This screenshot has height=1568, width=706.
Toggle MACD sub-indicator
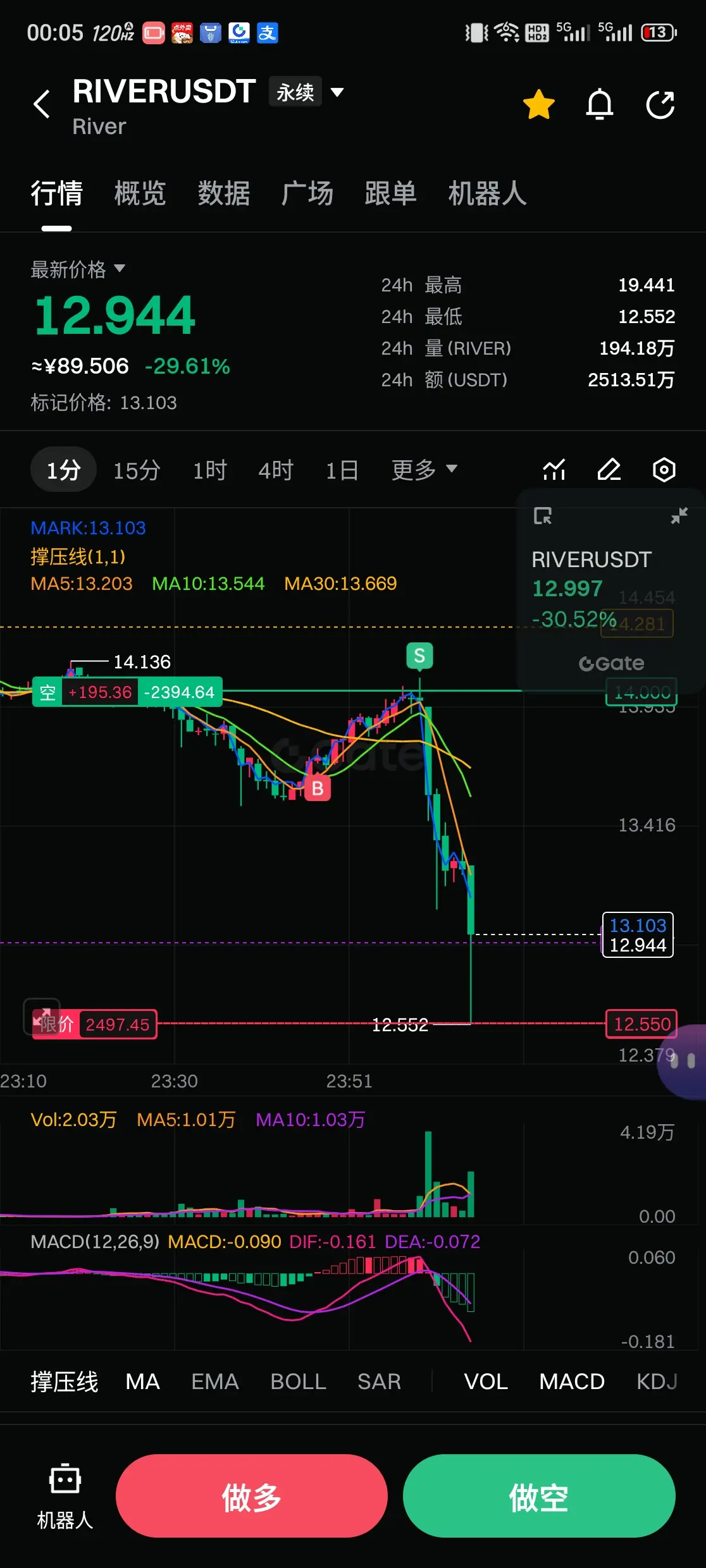click(572, 1381)
